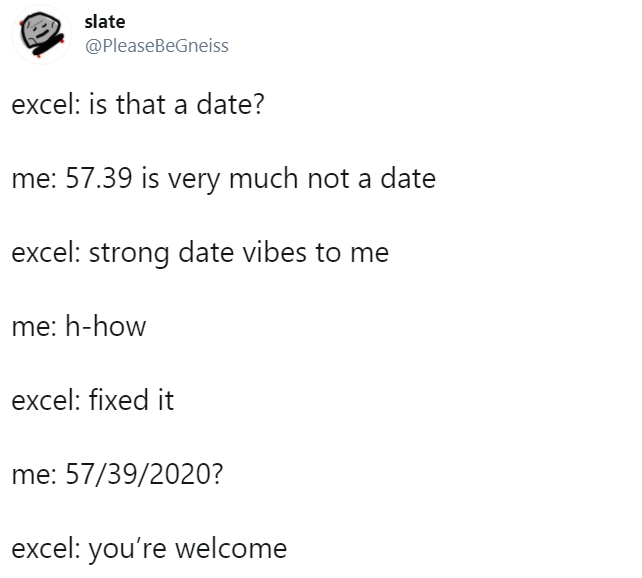Click the word "vibes" in the tweet

click(274, 252)
